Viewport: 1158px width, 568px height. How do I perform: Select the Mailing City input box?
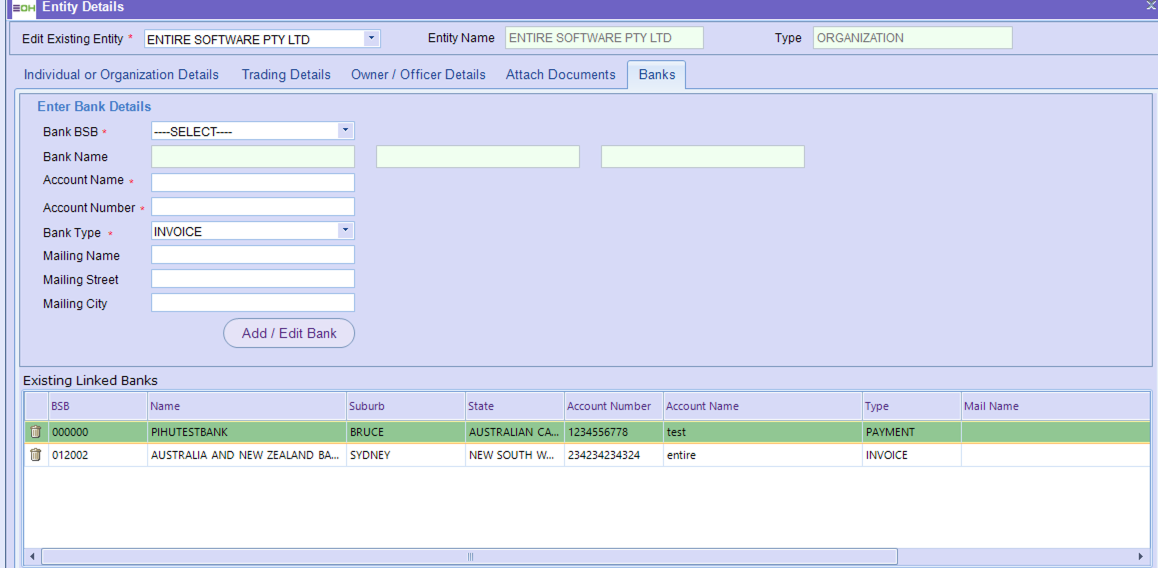(253, 303)
